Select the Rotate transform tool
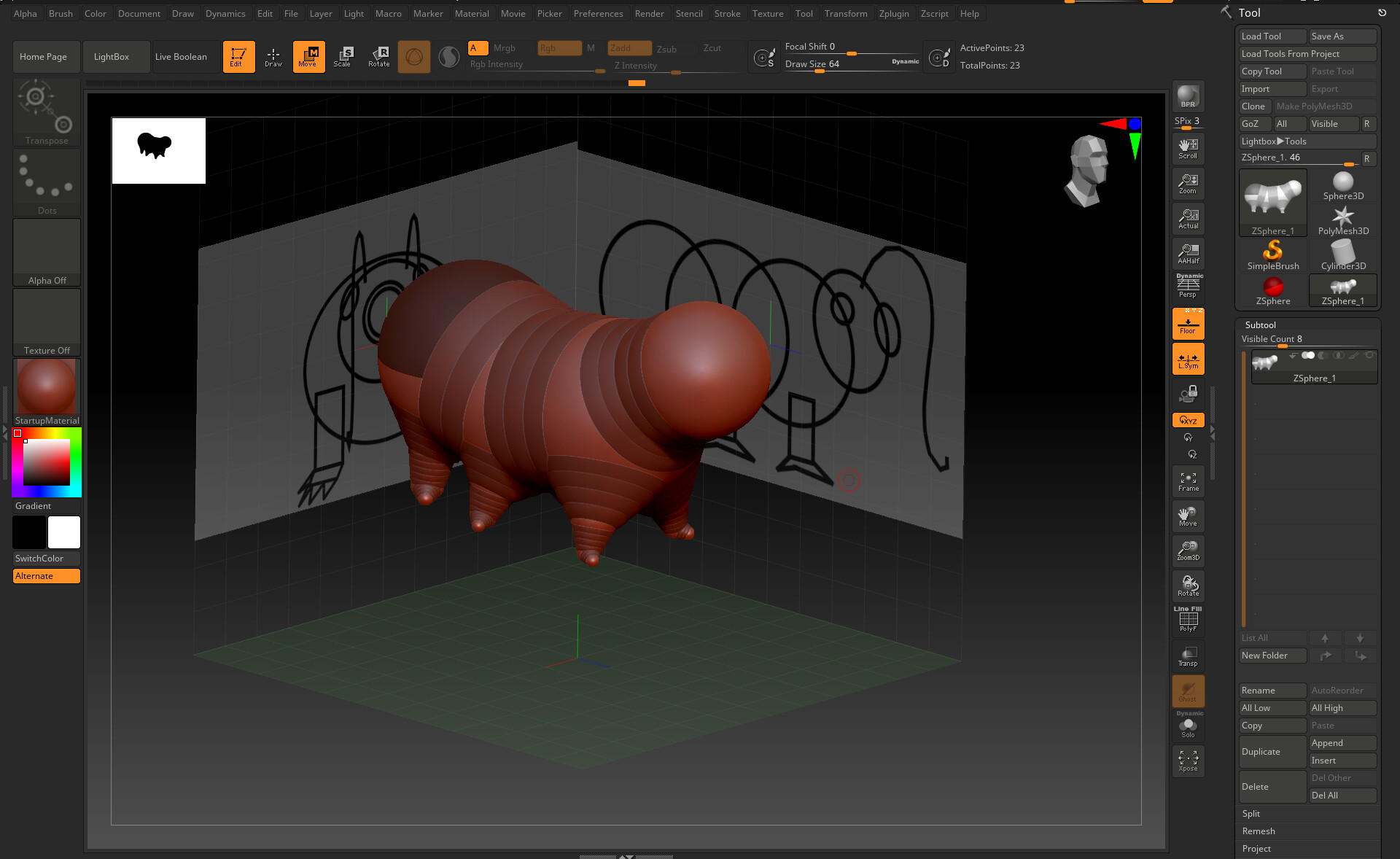 coord(379,56)
